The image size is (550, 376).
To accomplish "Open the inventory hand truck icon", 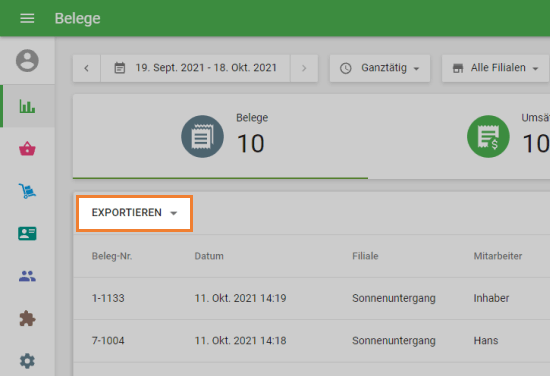I will tap(27, 191).
